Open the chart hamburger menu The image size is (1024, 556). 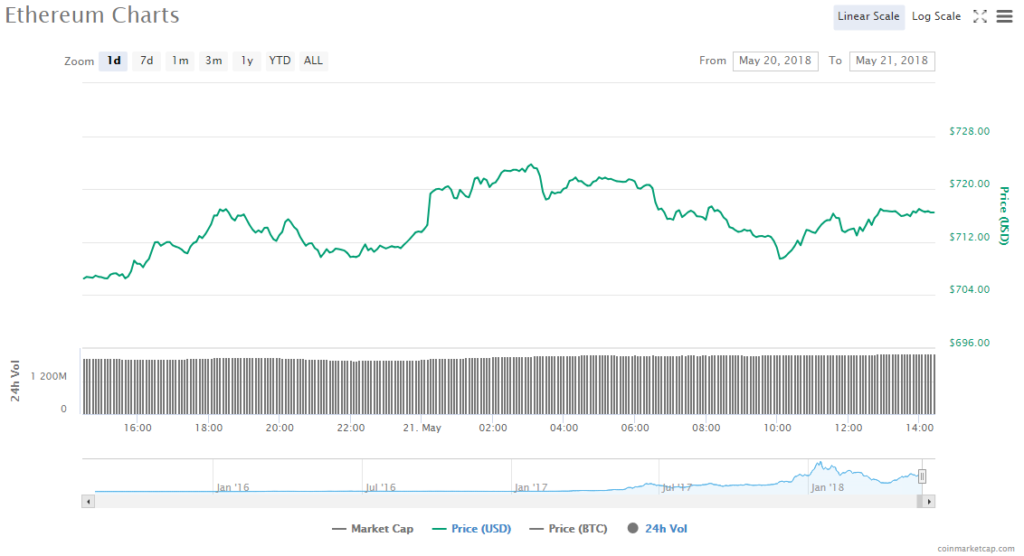(x=1004, y=16)
